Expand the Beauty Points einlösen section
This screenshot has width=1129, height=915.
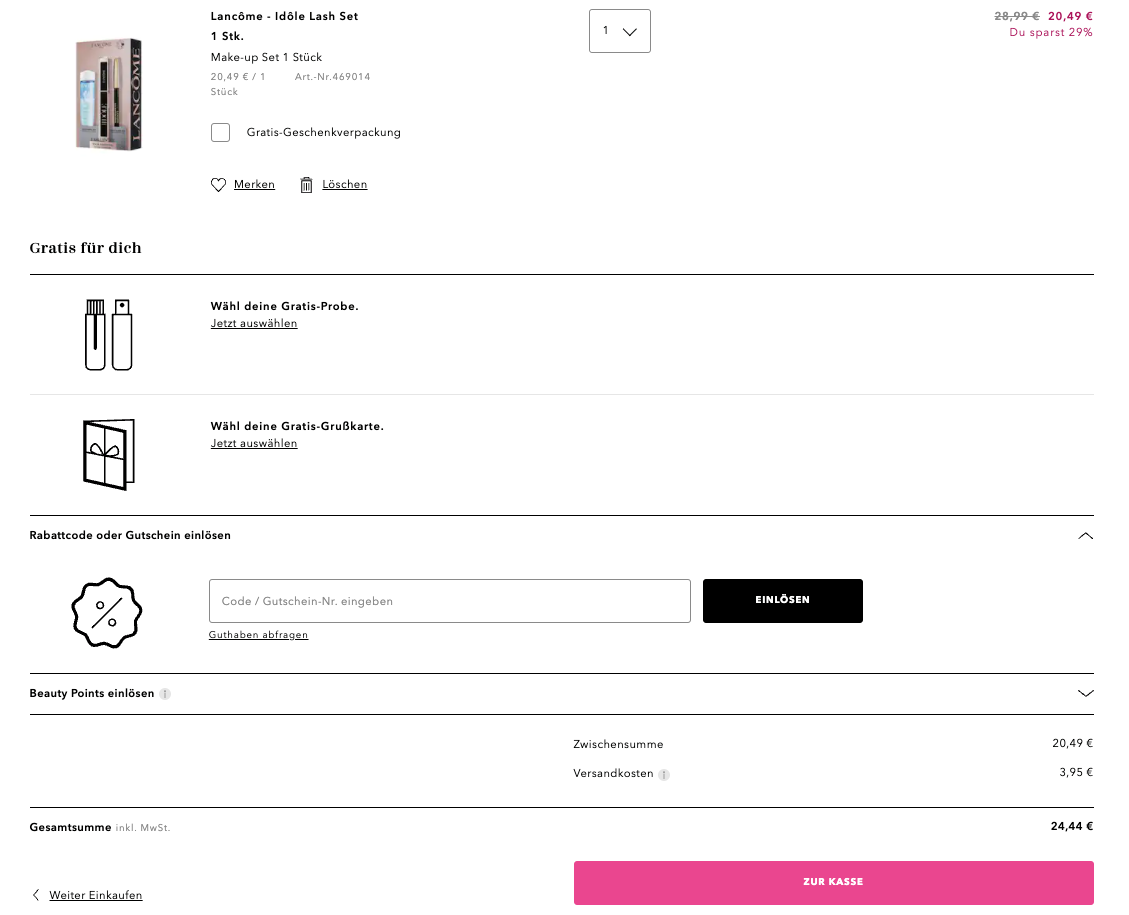tap(1085, 693)
